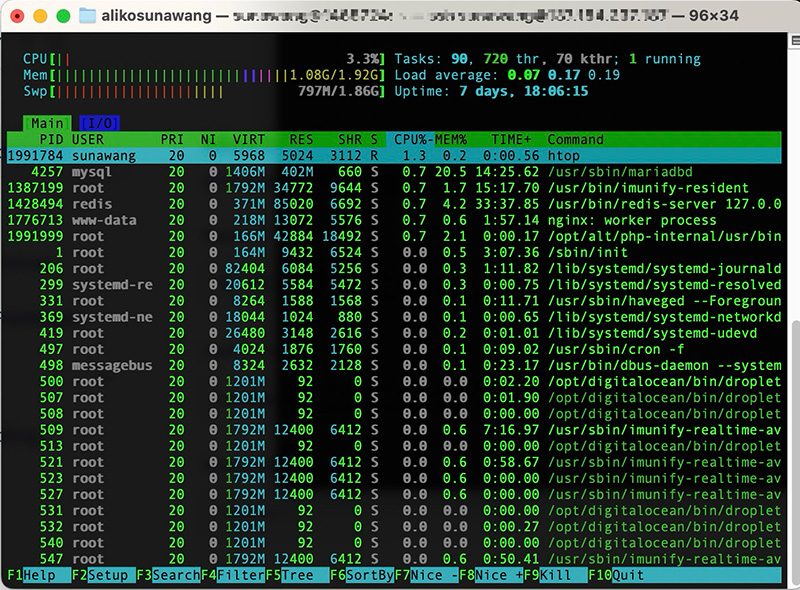Select the /usr/sbin/cron process row

pos(394,350)
